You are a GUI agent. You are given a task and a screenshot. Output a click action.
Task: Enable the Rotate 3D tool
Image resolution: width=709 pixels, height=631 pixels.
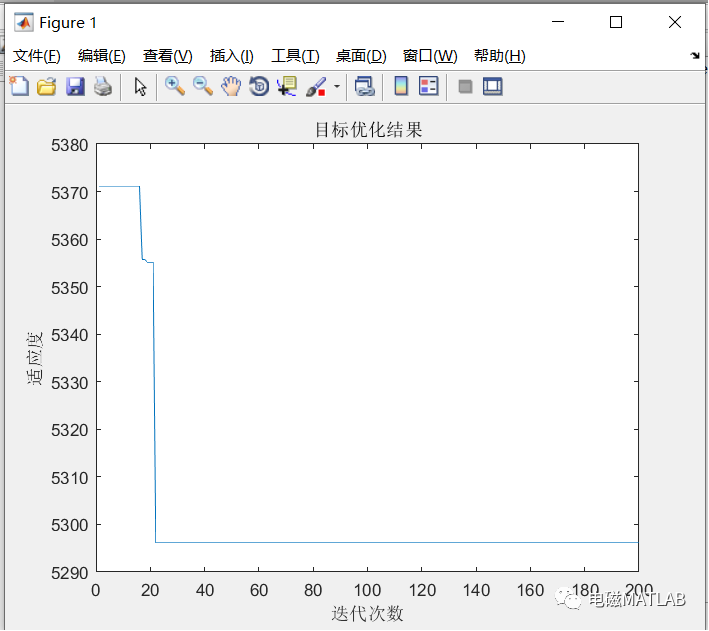pyautogui.click(x=259, y=86)
